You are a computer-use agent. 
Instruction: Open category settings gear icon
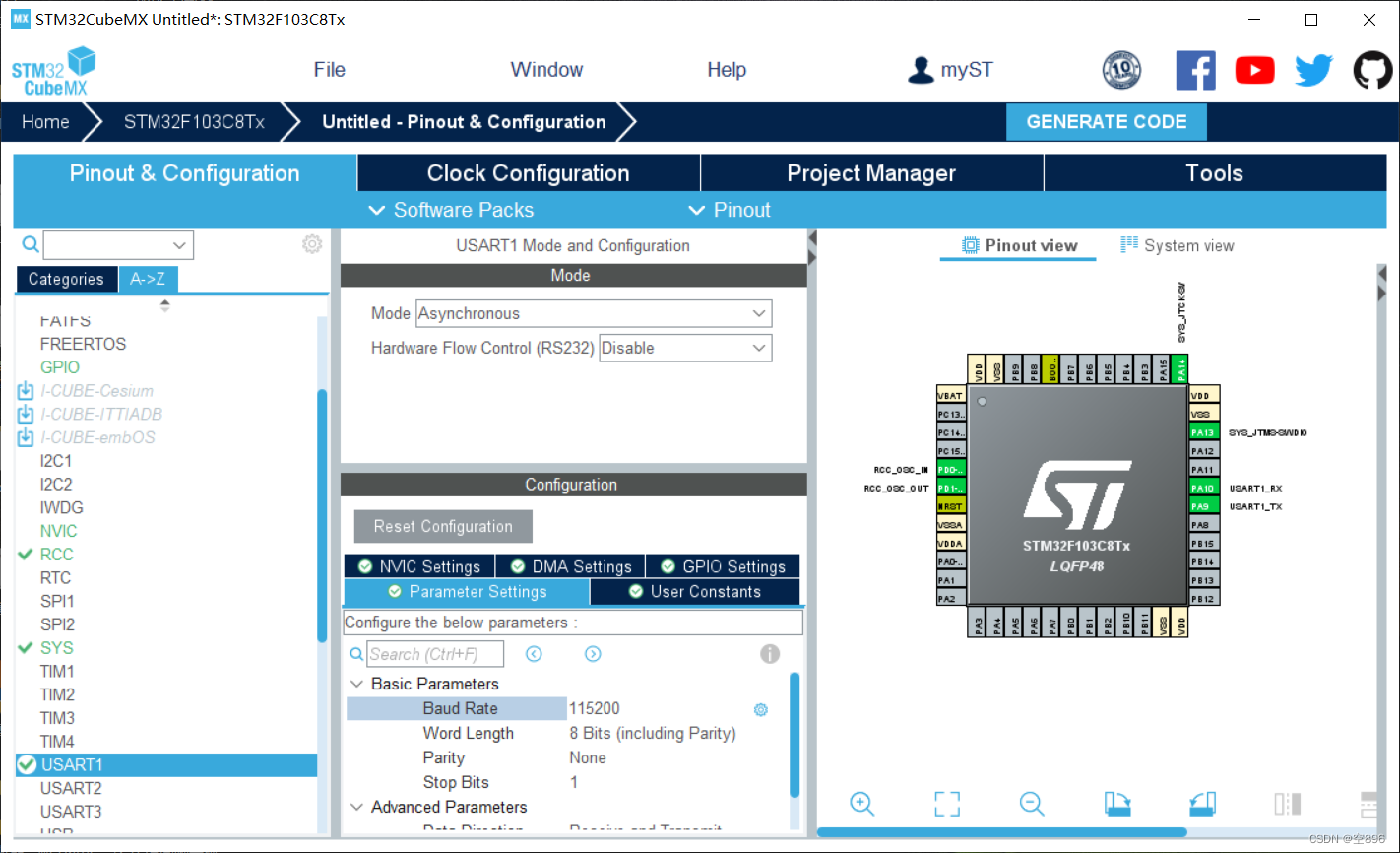312,244
